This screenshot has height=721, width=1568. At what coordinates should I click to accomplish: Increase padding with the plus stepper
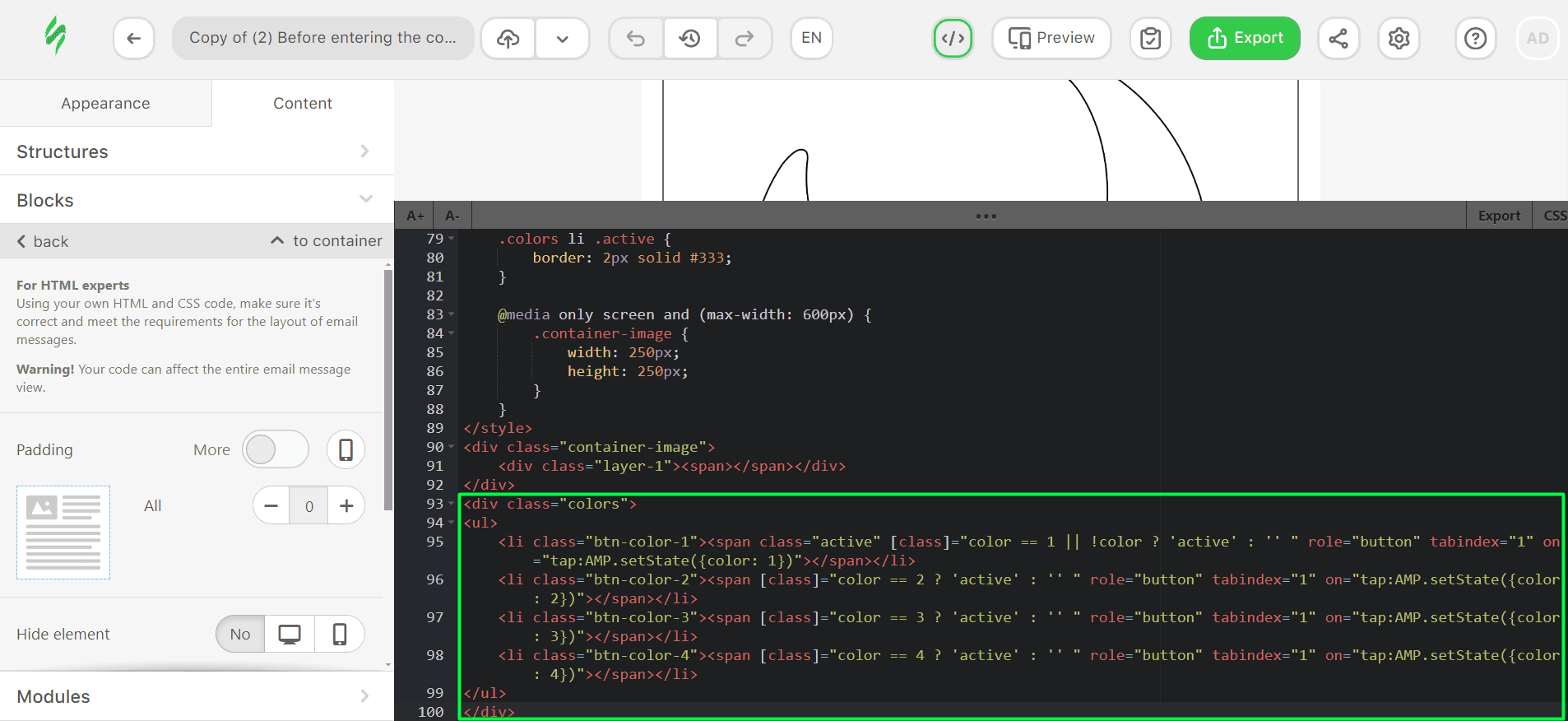pyautogui.click(x=346, y=505)
